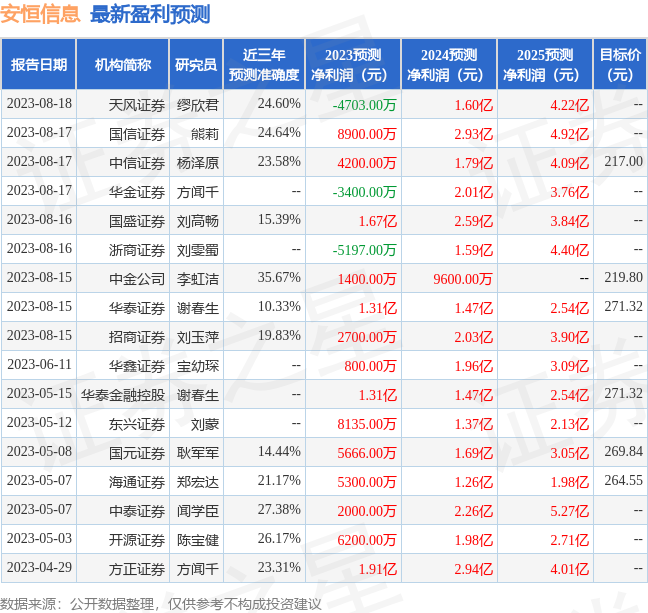
Task: Click analyst name 宝幼琛
Action: [x=198, y=366]
